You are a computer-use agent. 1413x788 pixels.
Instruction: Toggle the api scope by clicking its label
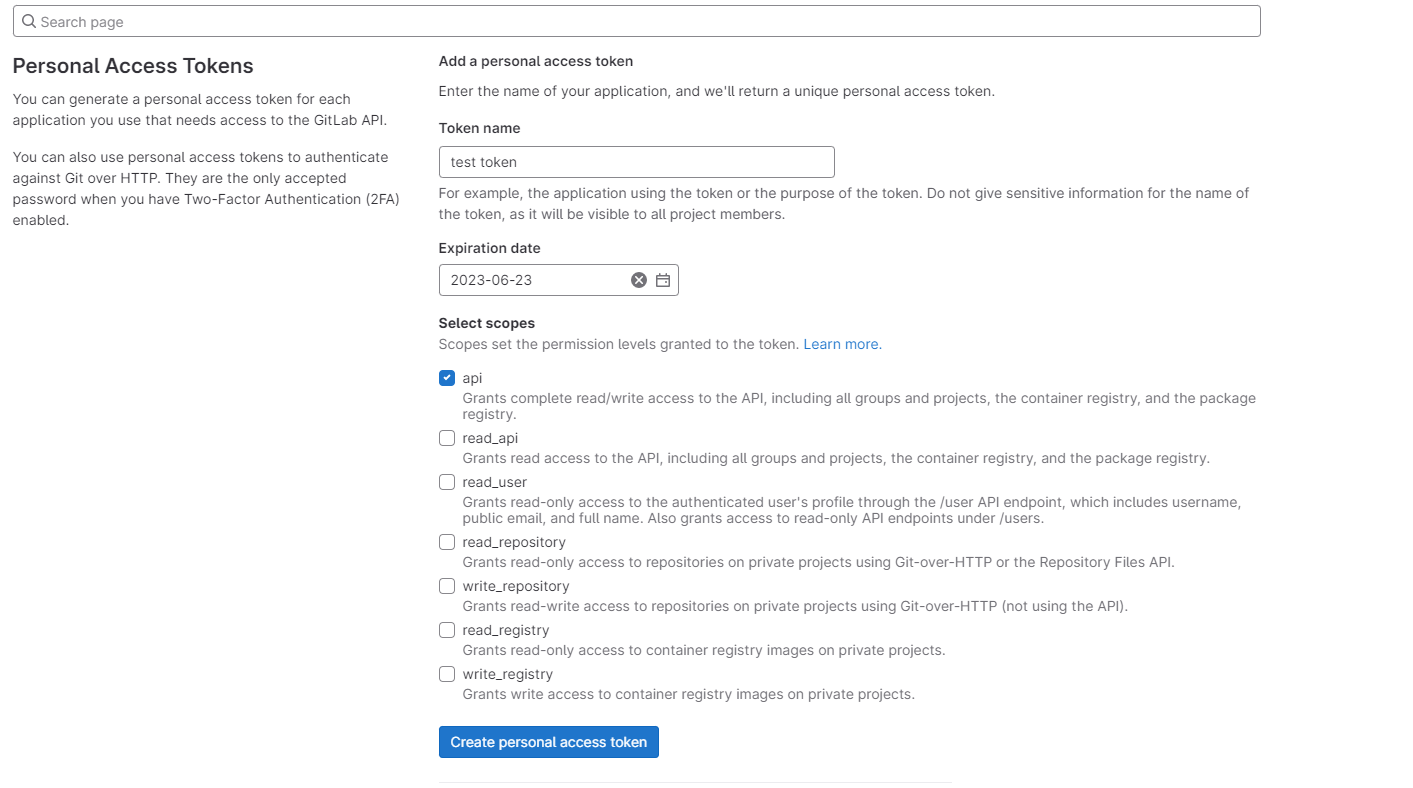[470, 378]
